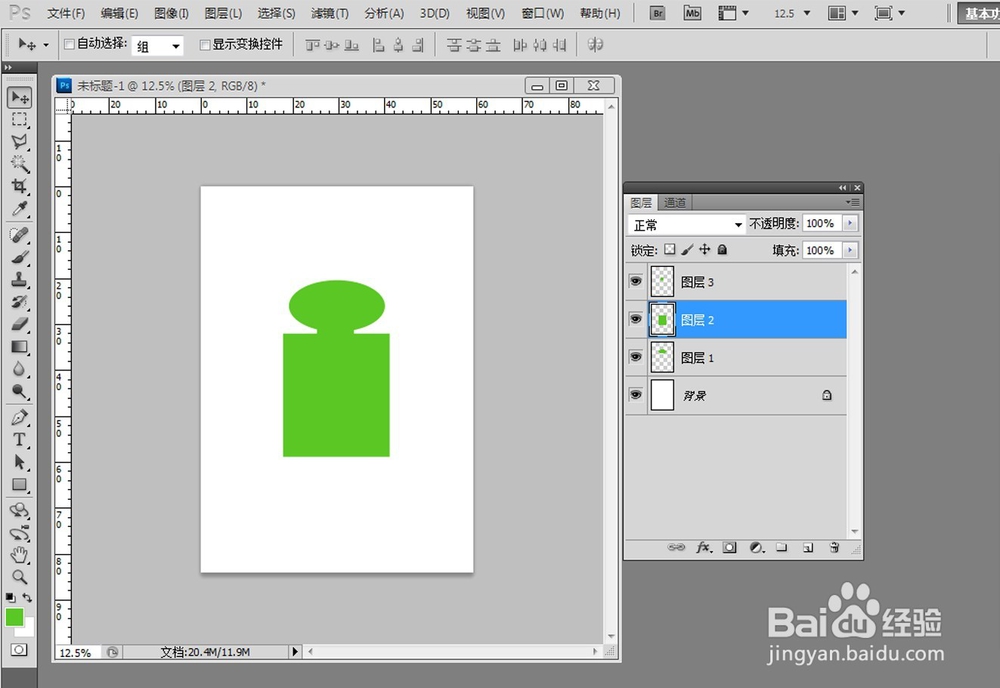This screenshot has width=1000, height=688.
Task: Open the 帮助(H) menu
Action: 599,13
